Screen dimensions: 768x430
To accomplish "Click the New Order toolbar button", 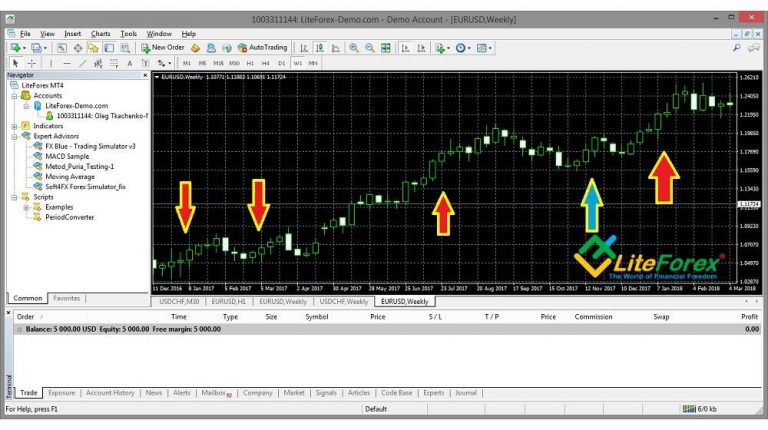I will [162, 47].
